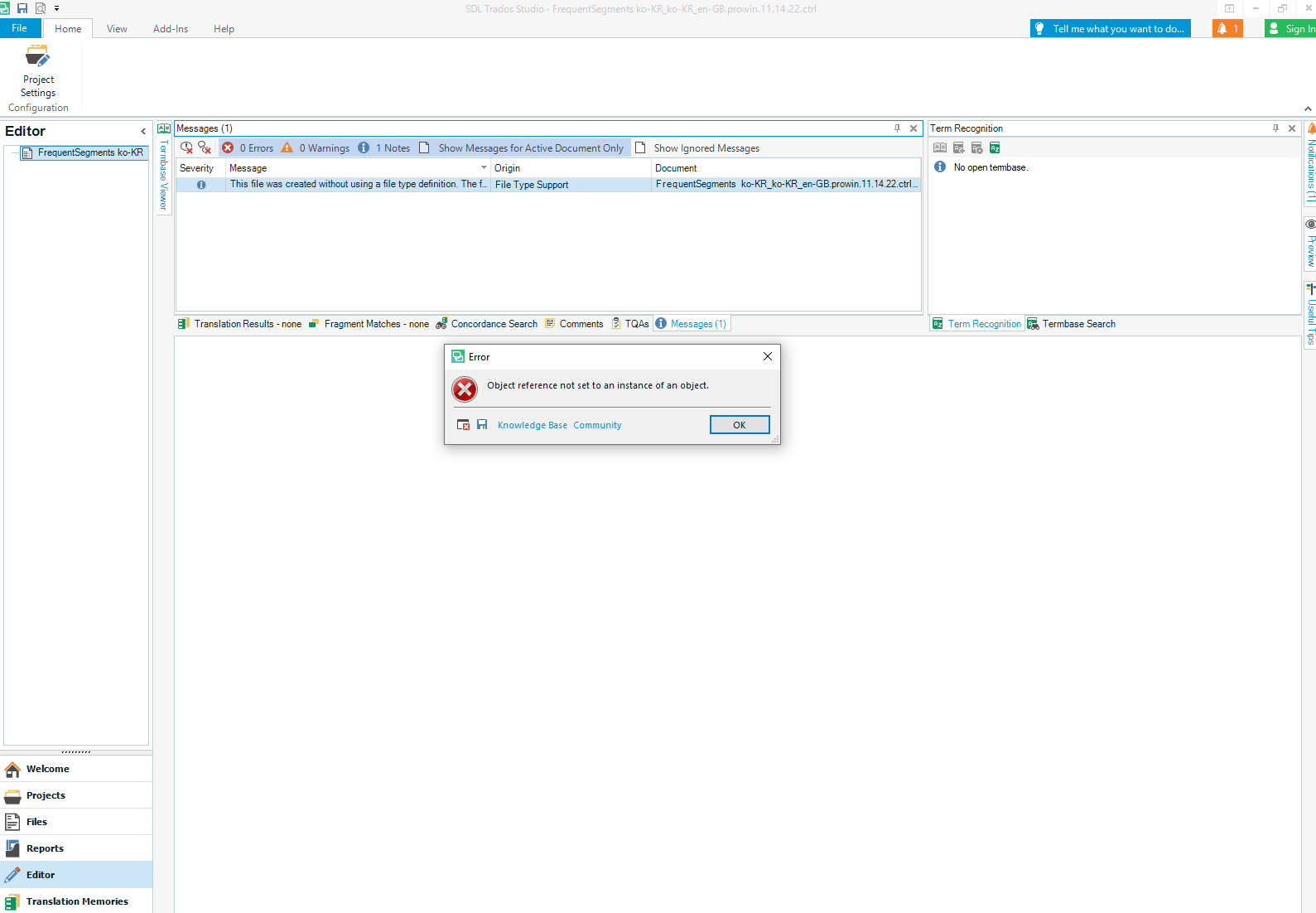1316x913 pixels.
Task: Collapse the ribbon with the chevron arrow
Action: 1308,109
